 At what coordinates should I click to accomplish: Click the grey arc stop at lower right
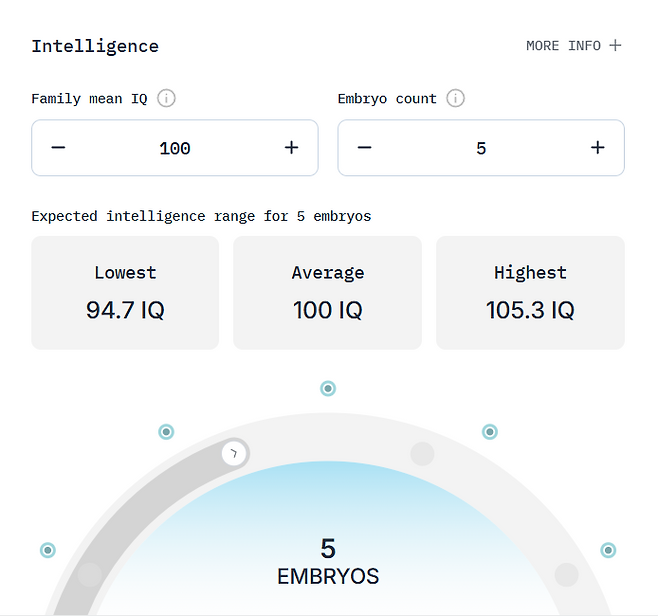click(x=567, y=575)
